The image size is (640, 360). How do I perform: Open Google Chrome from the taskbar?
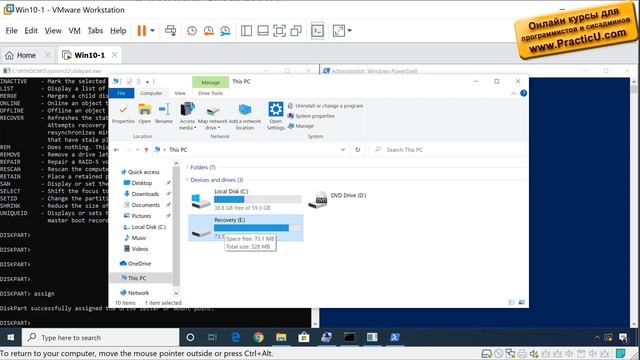(x=258, y=338)
